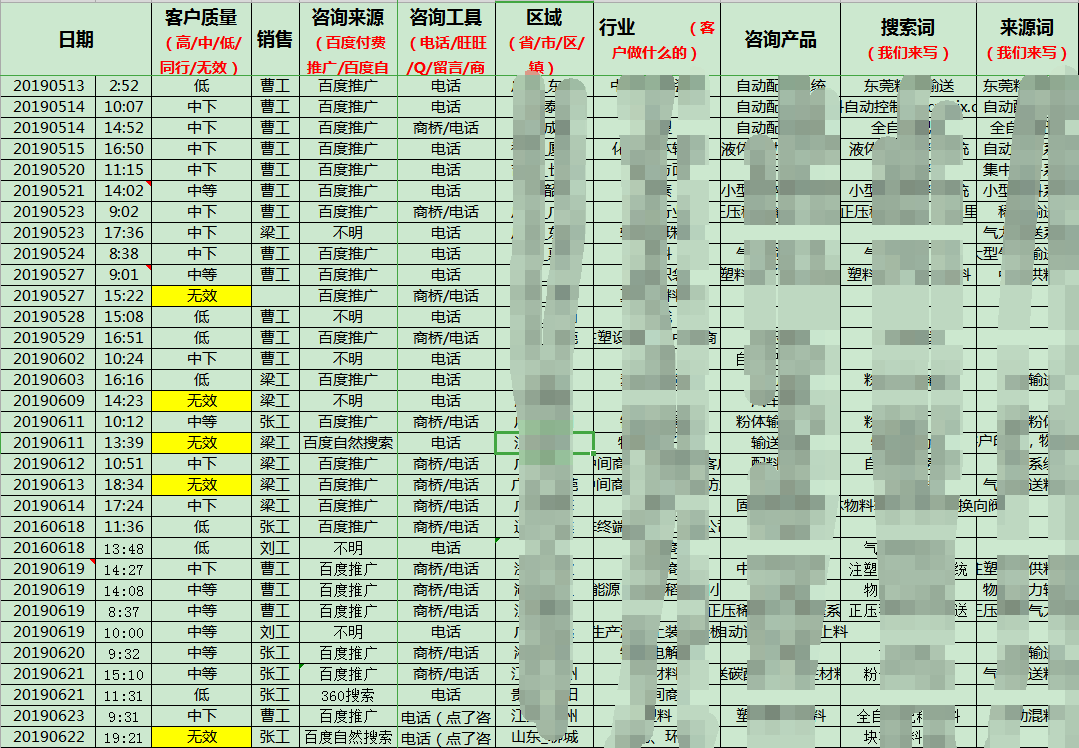Click 不明 source cell in 17:36 row

coord(348,233)
